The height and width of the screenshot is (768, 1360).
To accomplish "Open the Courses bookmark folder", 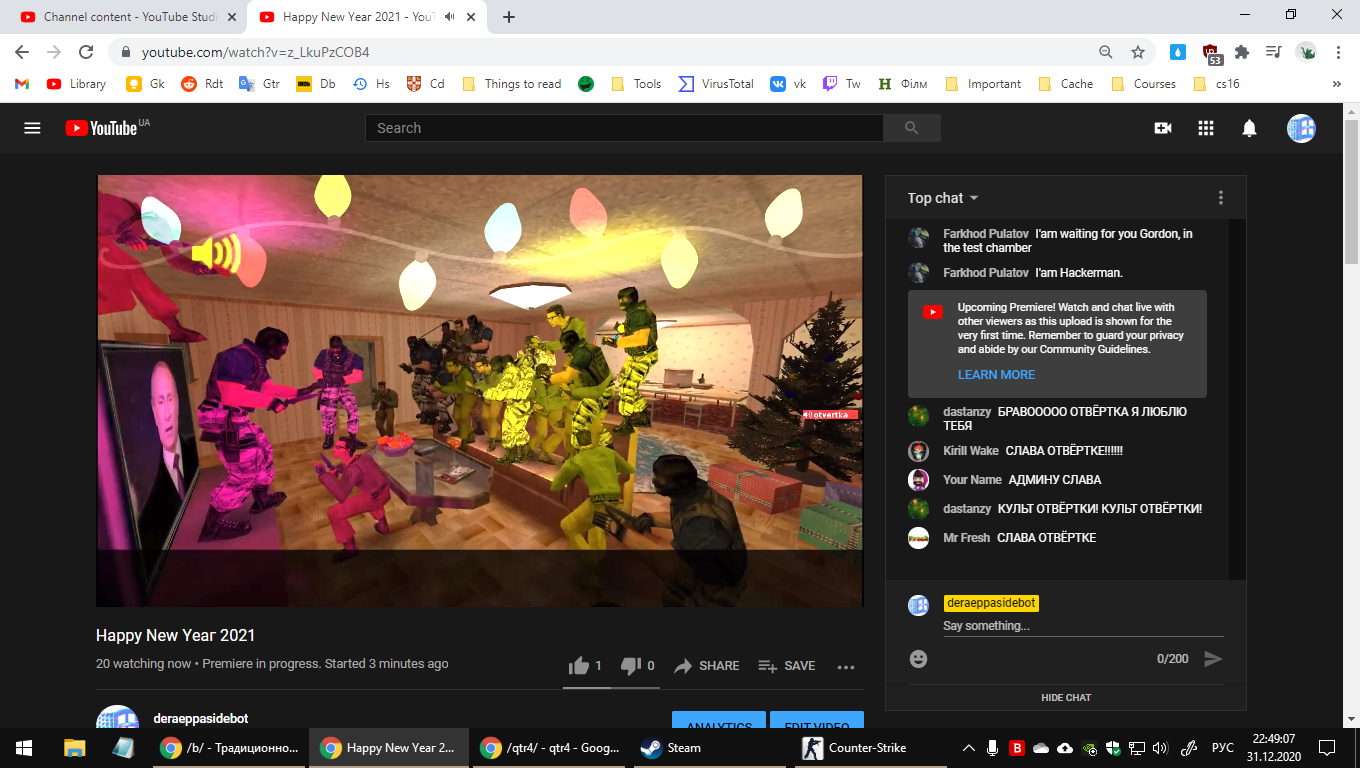I will click(1143, 84).
